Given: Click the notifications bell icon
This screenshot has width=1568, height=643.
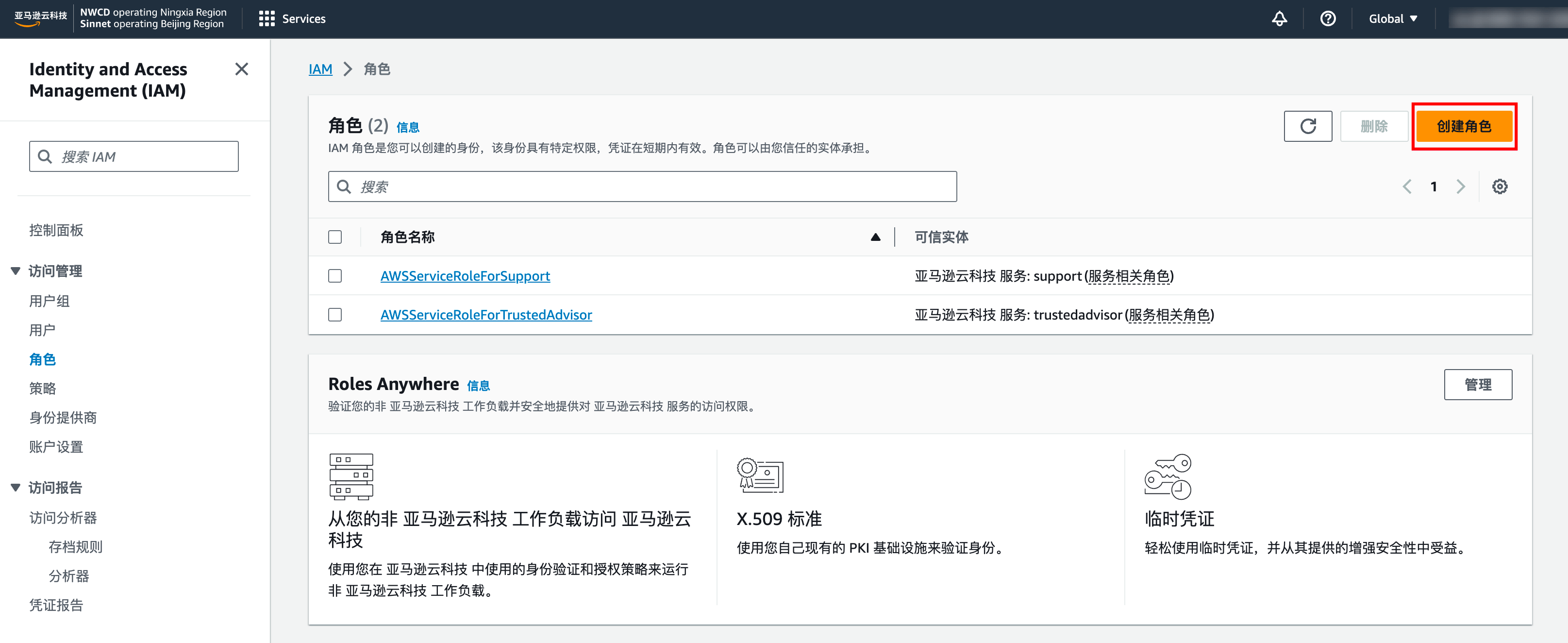Looking at the screenshot, I should [1280, 19].
